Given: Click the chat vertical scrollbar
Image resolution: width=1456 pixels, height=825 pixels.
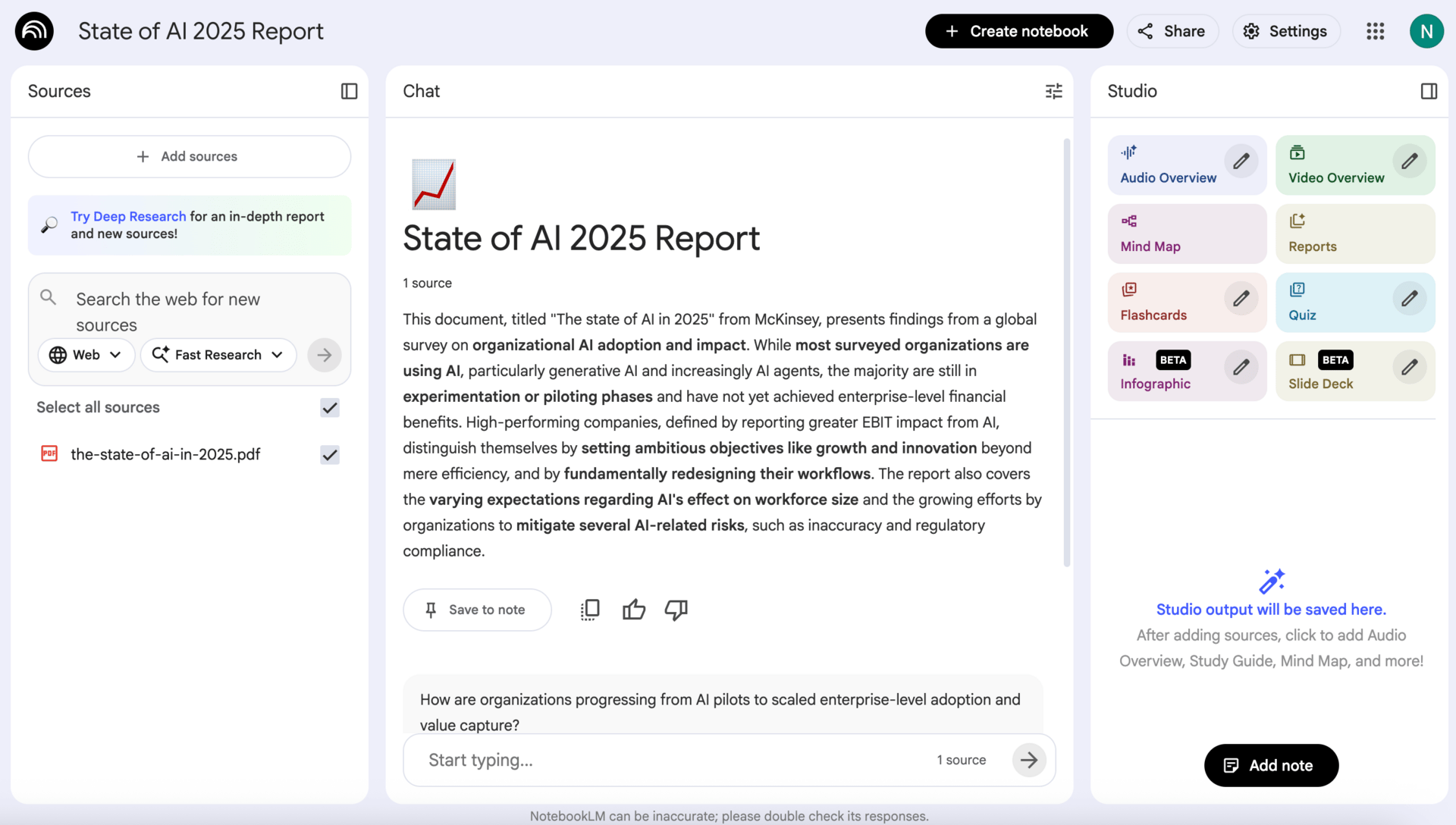Looking at the screenshot, I should 1066,353.
